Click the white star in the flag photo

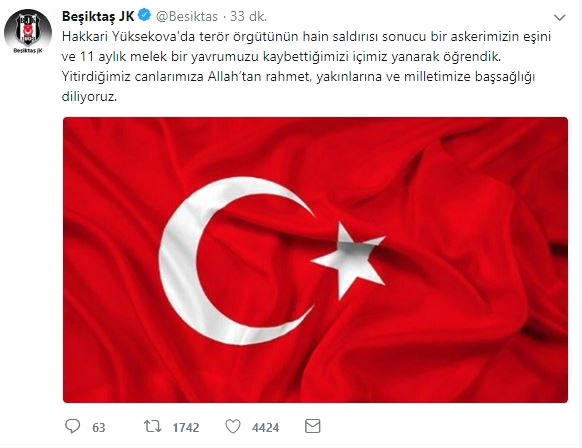point(348,261)
